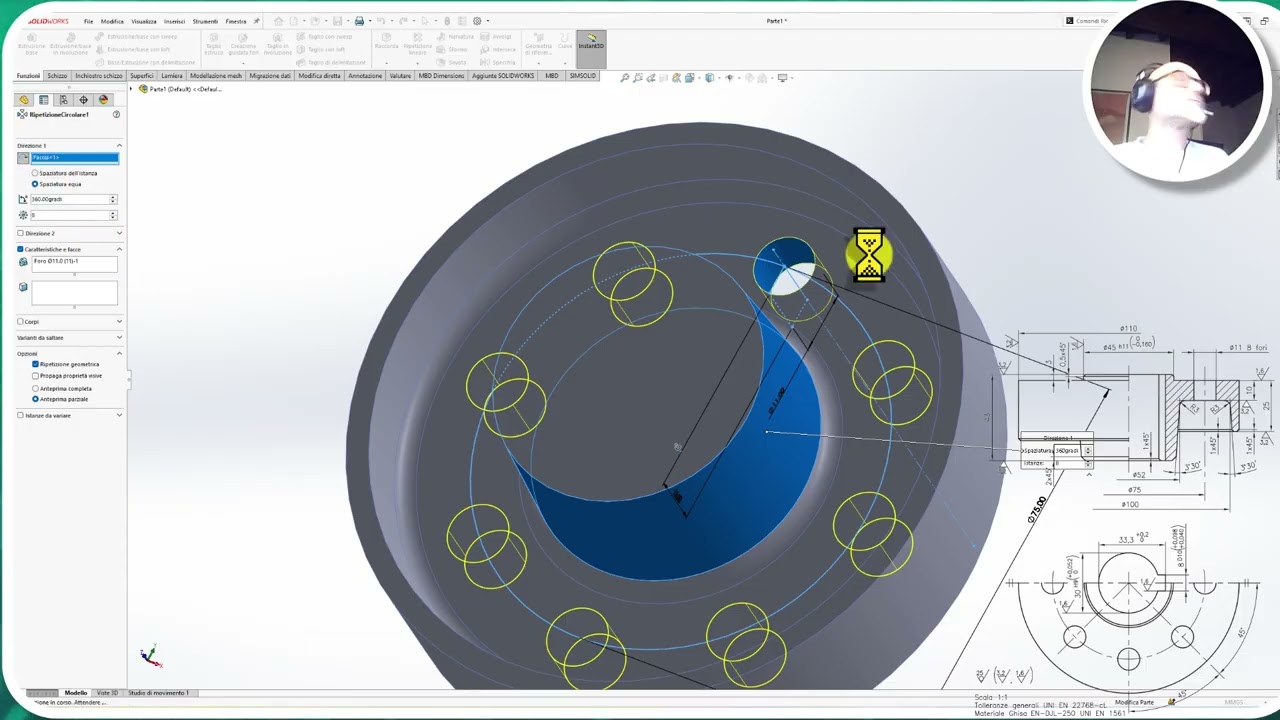
Task: Expand the Parte1 tree node arrow
Action: coord(131,89)
